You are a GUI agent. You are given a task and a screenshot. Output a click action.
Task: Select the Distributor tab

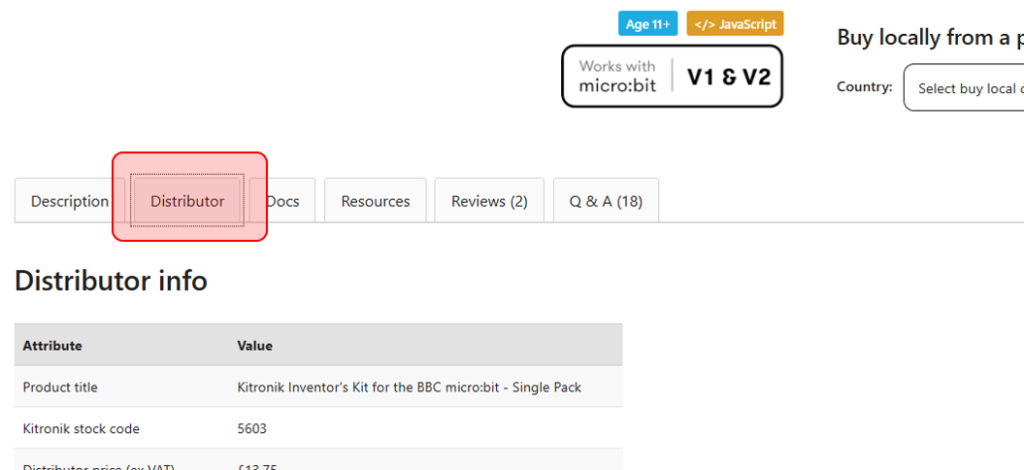tap(188, 201)
